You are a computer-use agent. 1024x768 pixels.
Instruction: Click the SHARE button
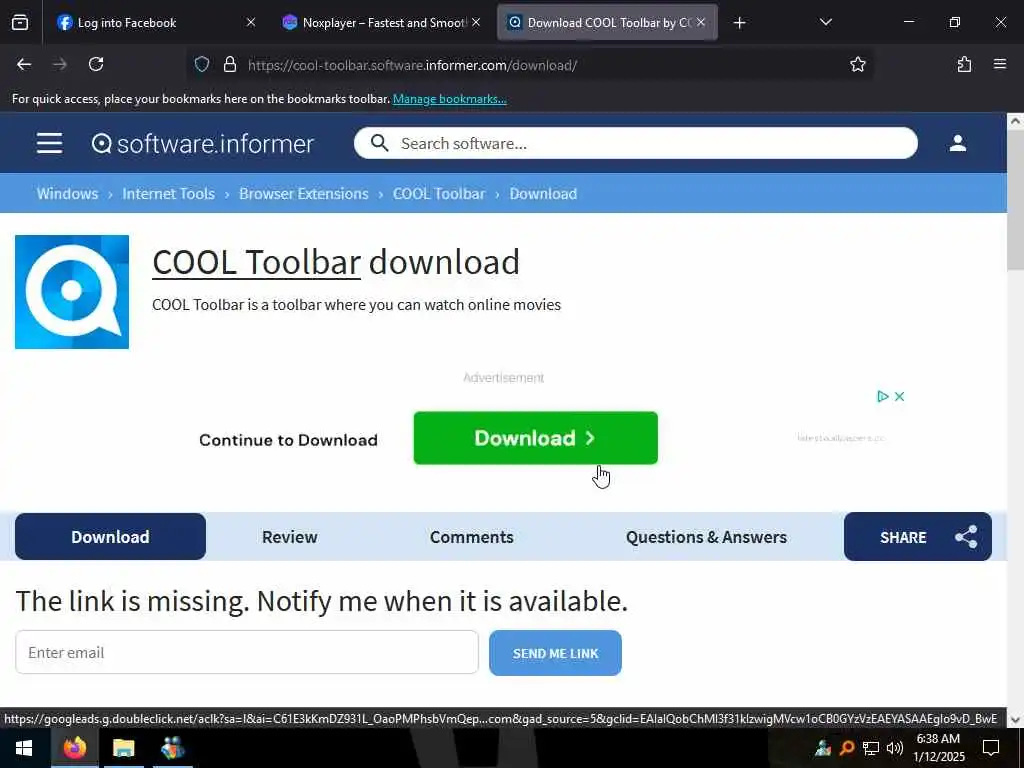pos(918,537)
